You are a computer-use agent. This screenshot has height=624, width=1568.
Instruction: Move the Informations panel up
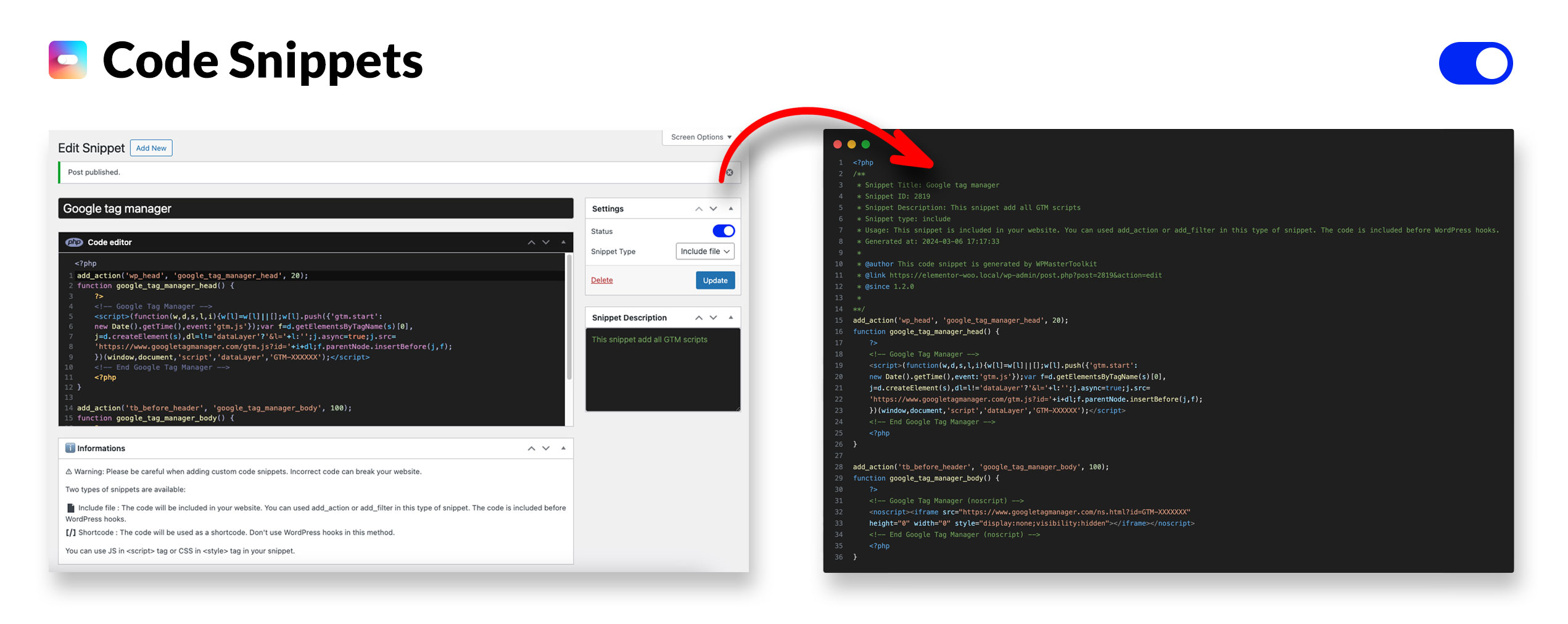tap(531, 449)
